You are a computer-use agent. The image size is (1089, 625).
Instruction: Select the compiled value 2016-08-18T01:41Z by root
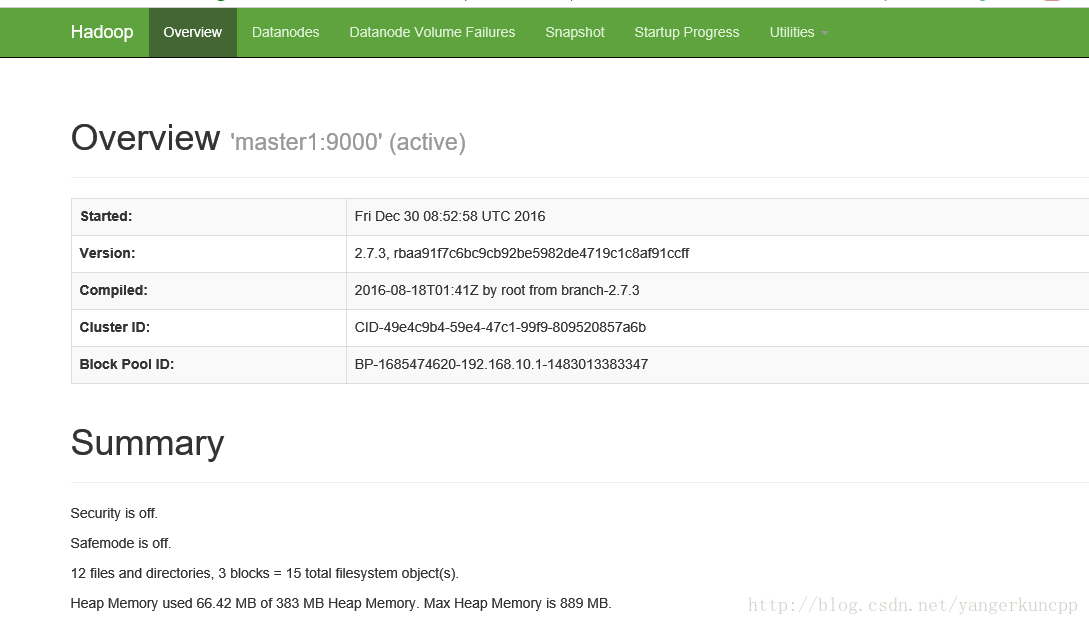click(497, 290)
